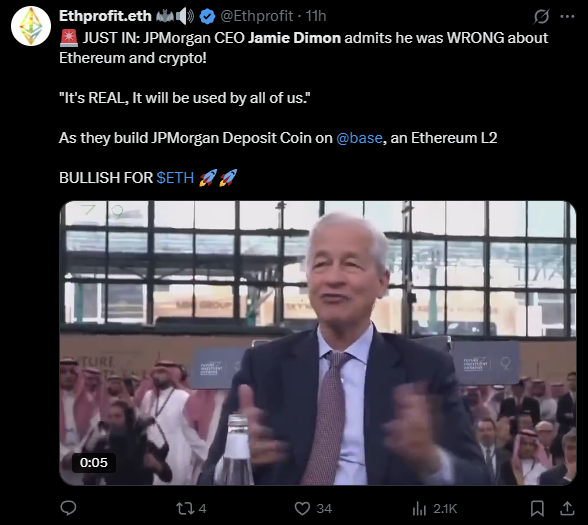The width and height of the screenshot is (588, 525).
Task: Click the speaker emoji beside username
Action: [185, 16]
